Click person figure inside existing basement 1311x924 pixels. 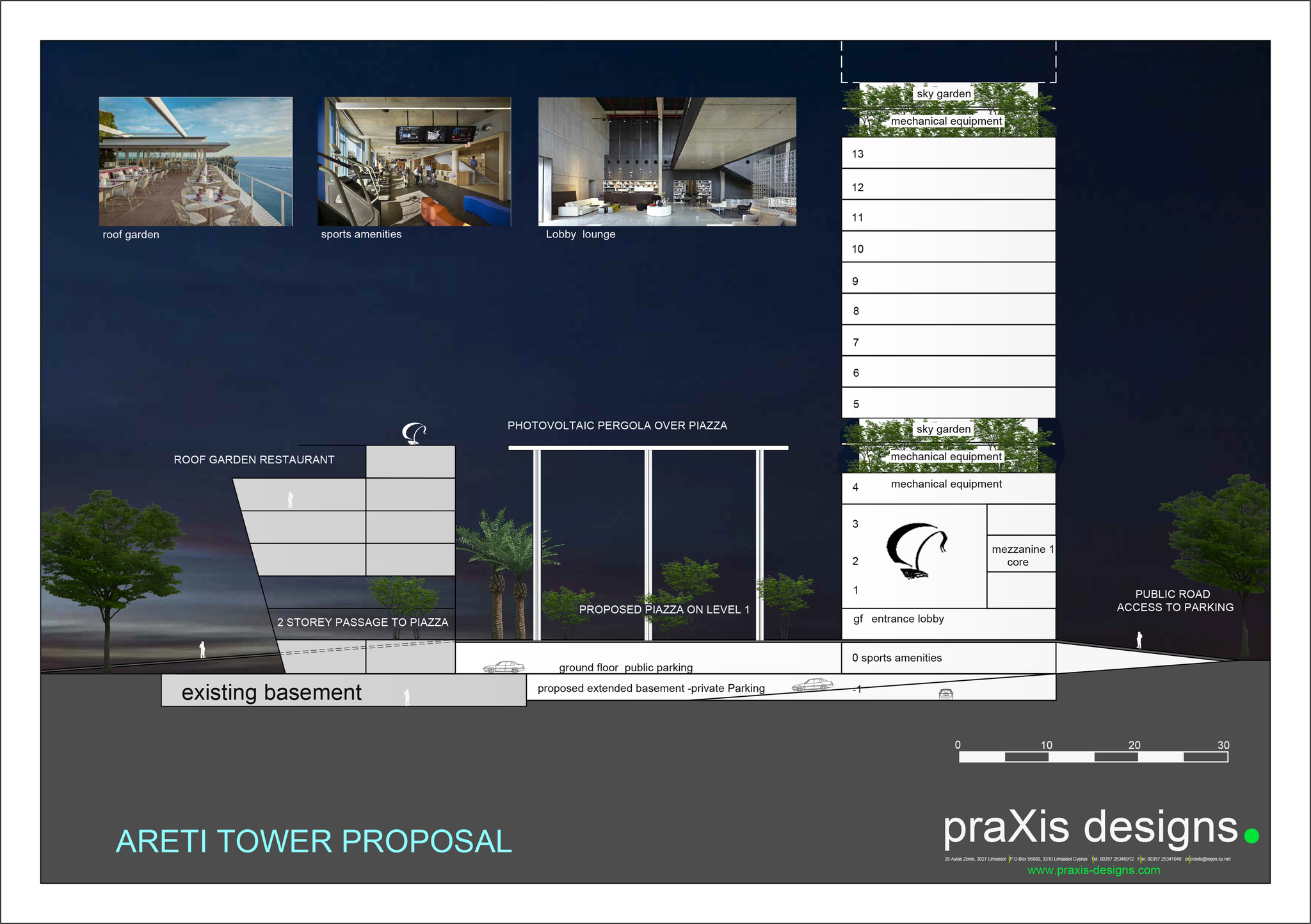click(x=406, y=697)
